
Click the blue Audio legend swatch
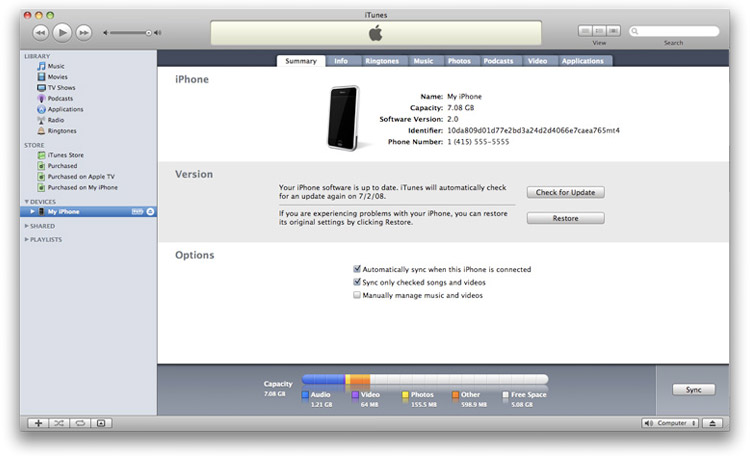[305, 395]
